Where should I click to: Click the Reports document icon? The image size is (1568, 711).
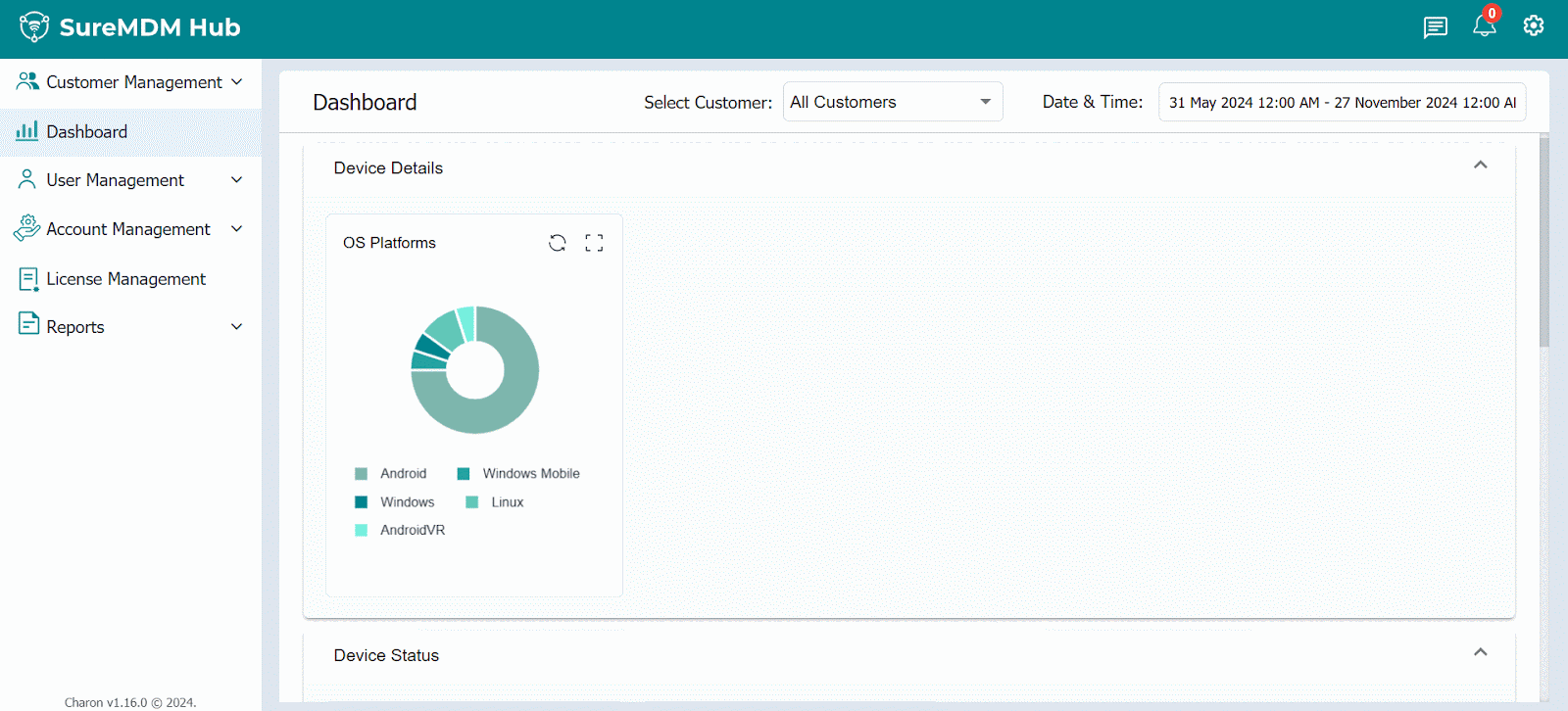tap(28, 324)
